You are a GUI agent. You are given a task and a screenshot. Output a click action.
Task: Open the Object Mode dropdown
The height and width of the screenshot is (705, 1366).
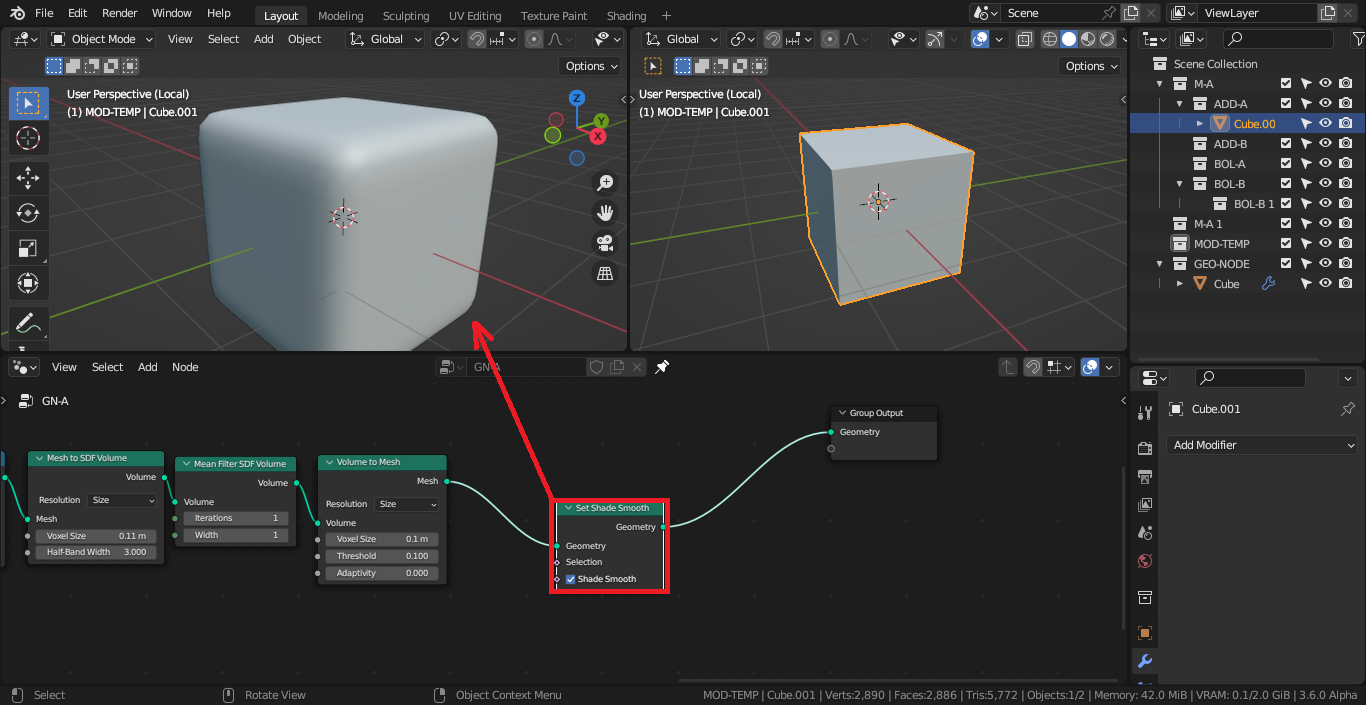point(102,39)
